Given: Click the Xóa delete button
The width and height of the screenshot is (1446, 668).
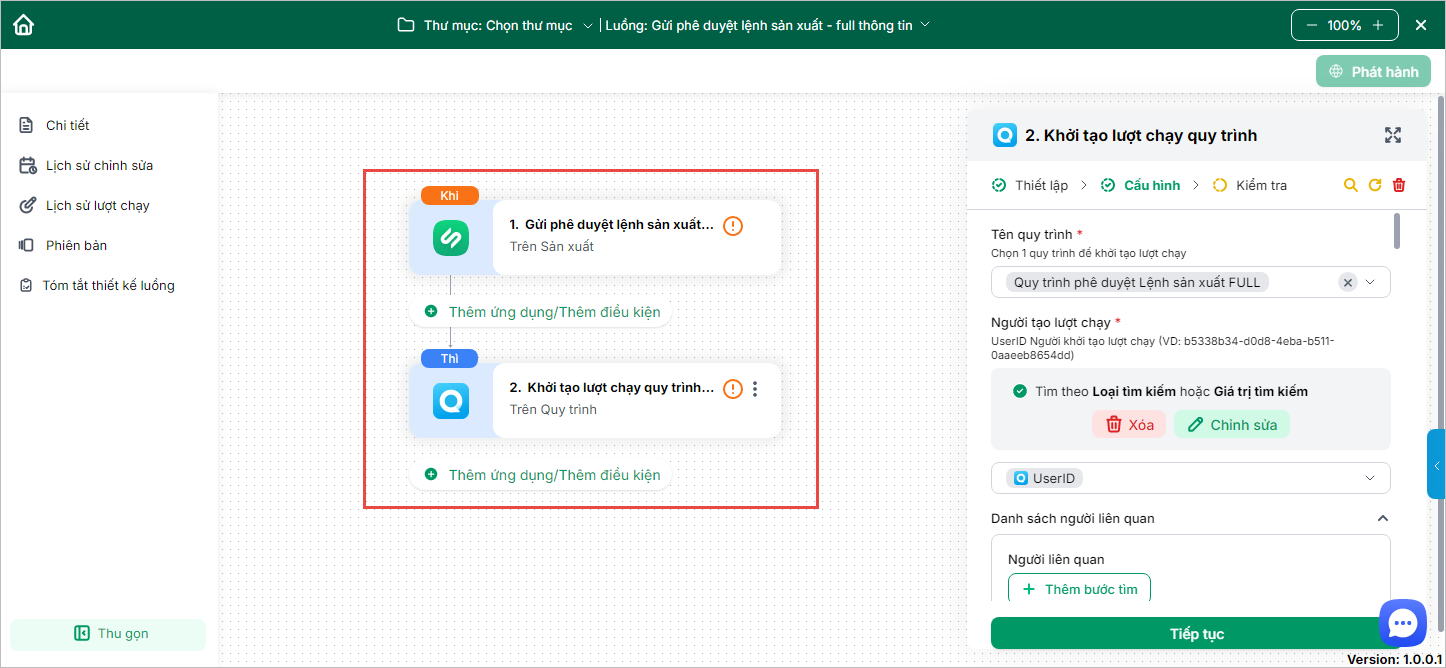Looking at the screenshot, I should pos(1129,425).
